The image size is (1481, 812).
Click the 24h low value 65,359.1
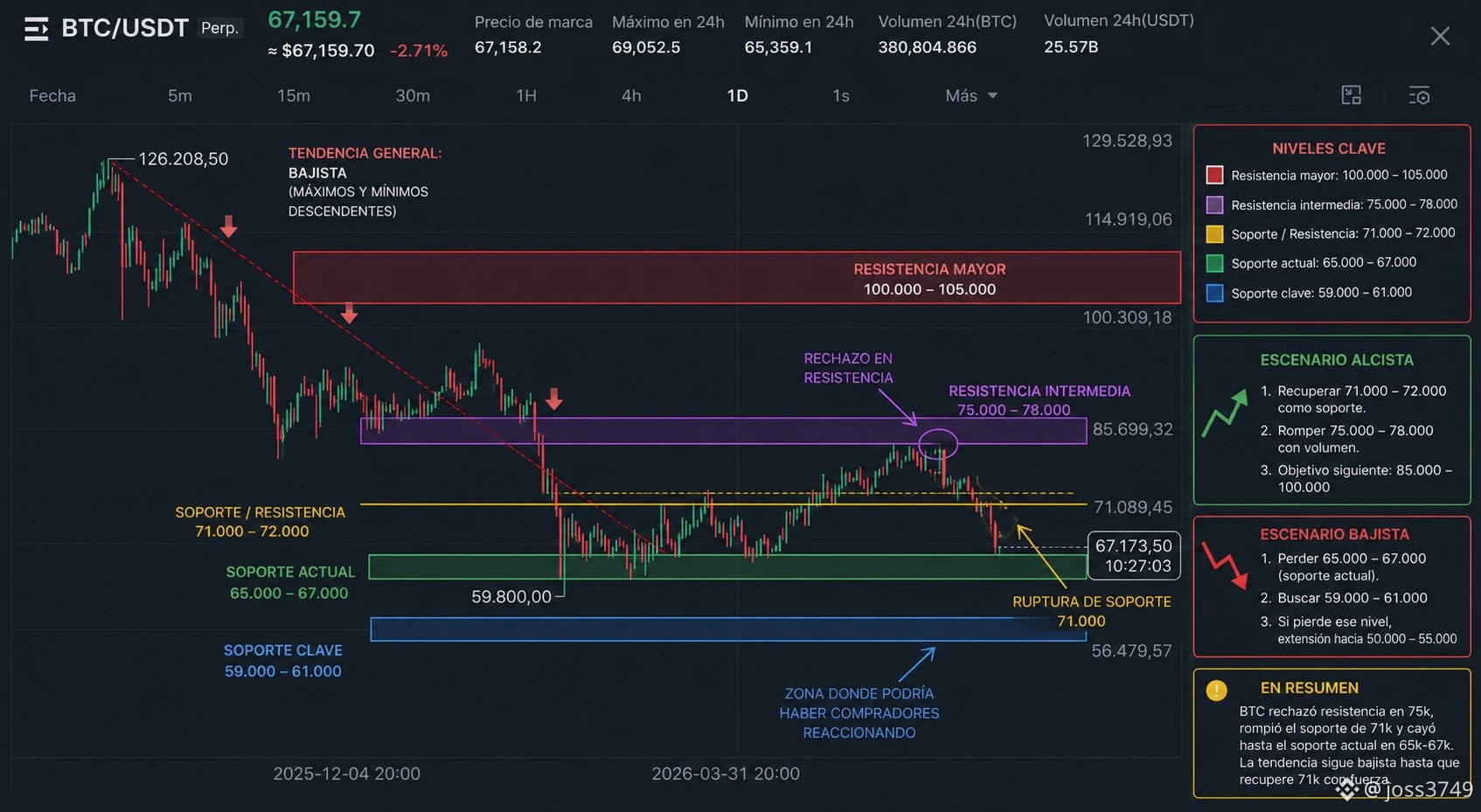[778, 47]
